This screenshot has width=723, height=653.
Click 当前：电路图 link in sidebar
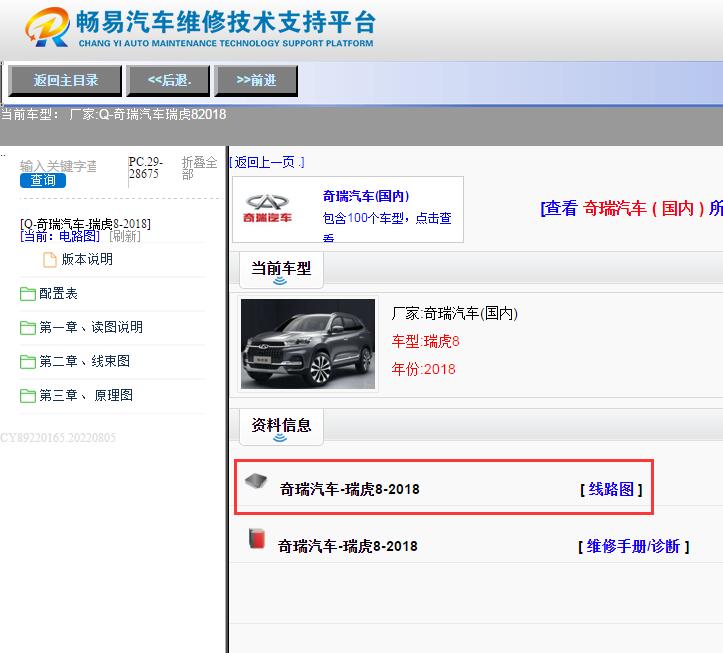(x=60, y=236)
